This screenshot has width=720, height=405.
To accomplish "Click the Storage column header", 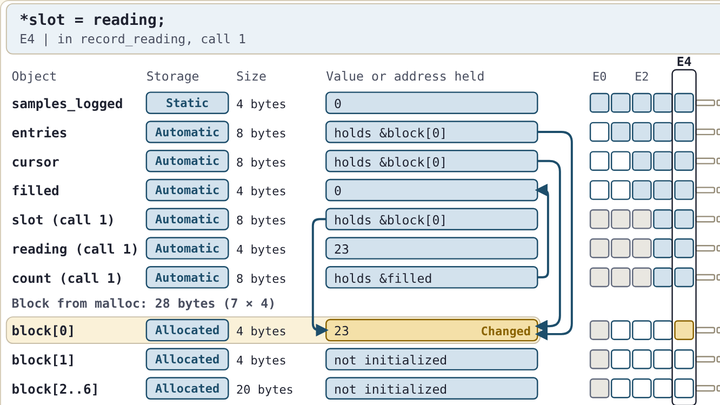I will [173, 77].
